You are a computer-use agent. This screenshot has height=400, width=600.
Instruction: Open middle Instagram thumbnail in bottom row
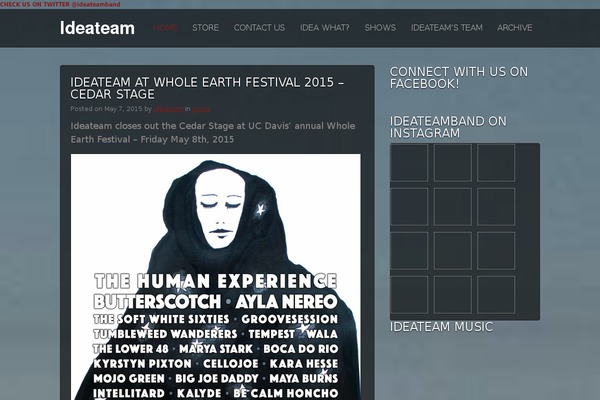pyautogui.click(x=453, y=295)
